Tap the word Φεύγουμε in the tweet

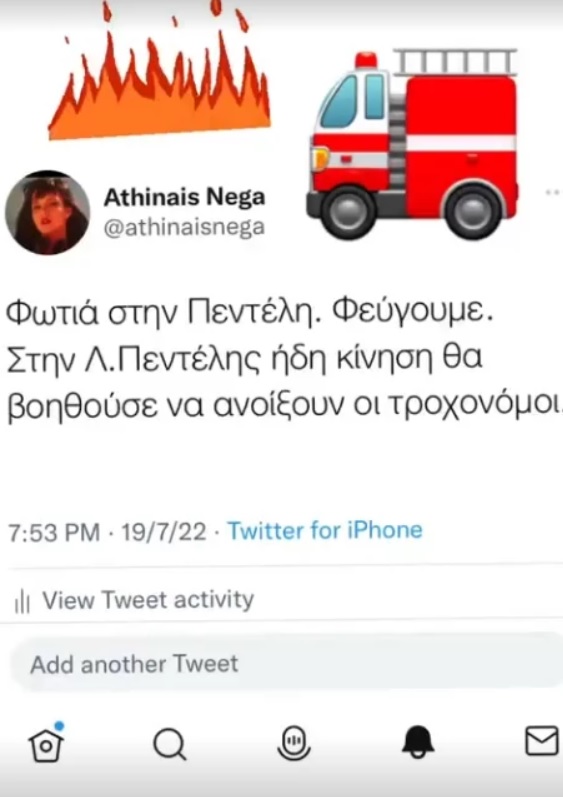(413, 311)
